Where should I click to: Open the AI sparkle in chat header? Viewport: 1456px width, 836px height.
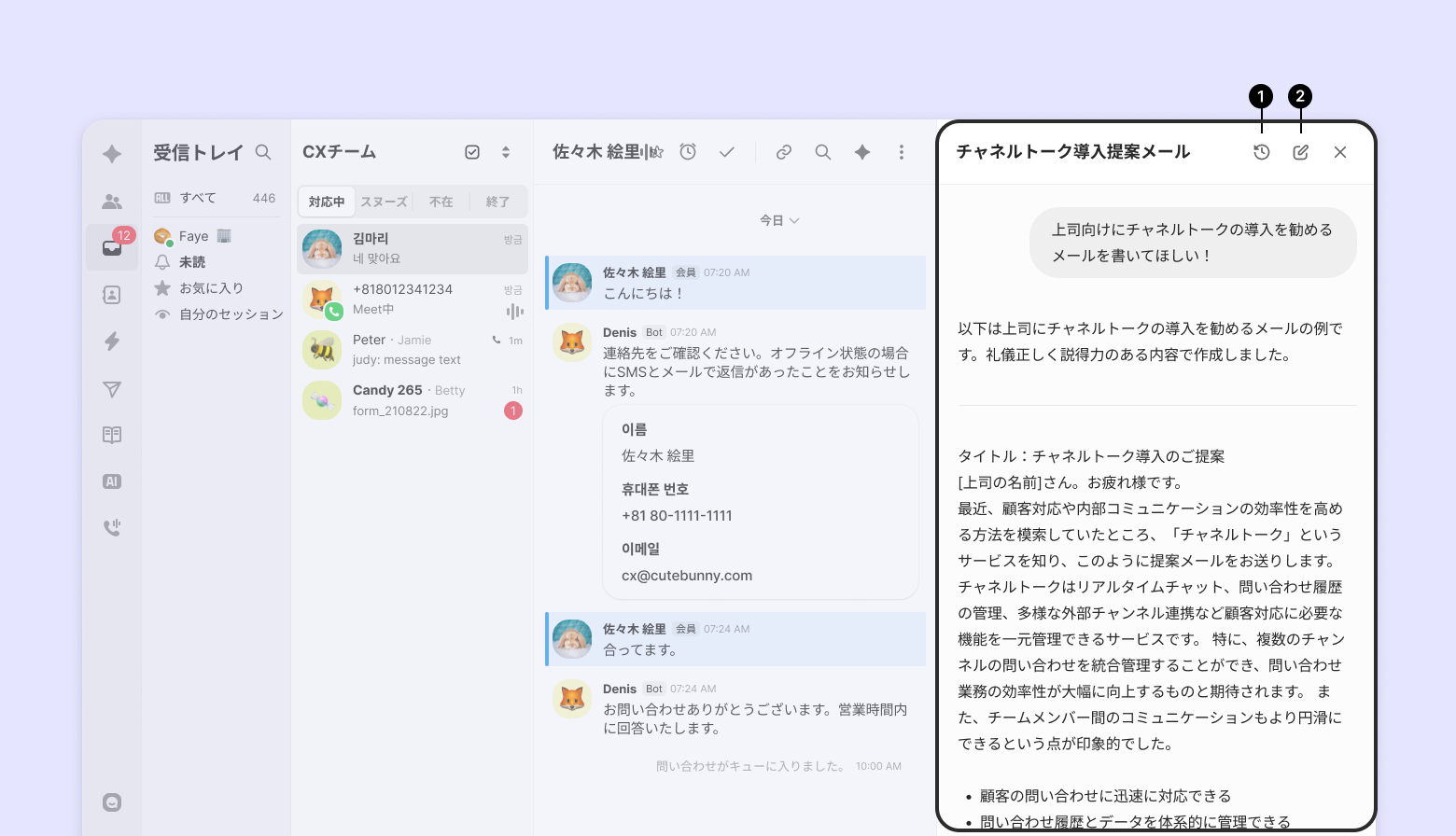862,152
